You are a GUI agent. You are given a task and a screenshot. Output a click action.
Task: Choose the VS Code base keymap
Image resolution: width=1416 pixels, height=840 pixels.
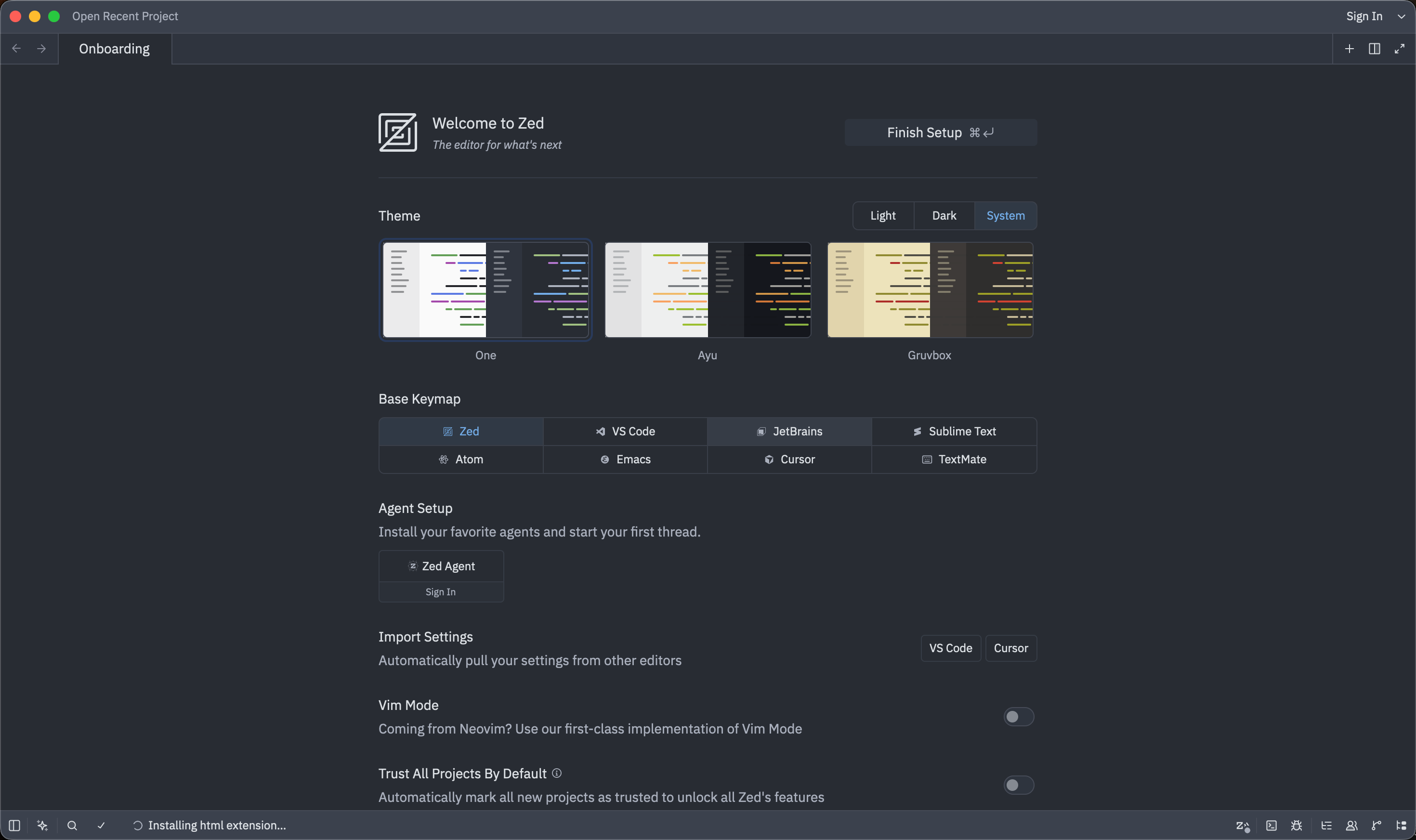(x=625, y=432)
